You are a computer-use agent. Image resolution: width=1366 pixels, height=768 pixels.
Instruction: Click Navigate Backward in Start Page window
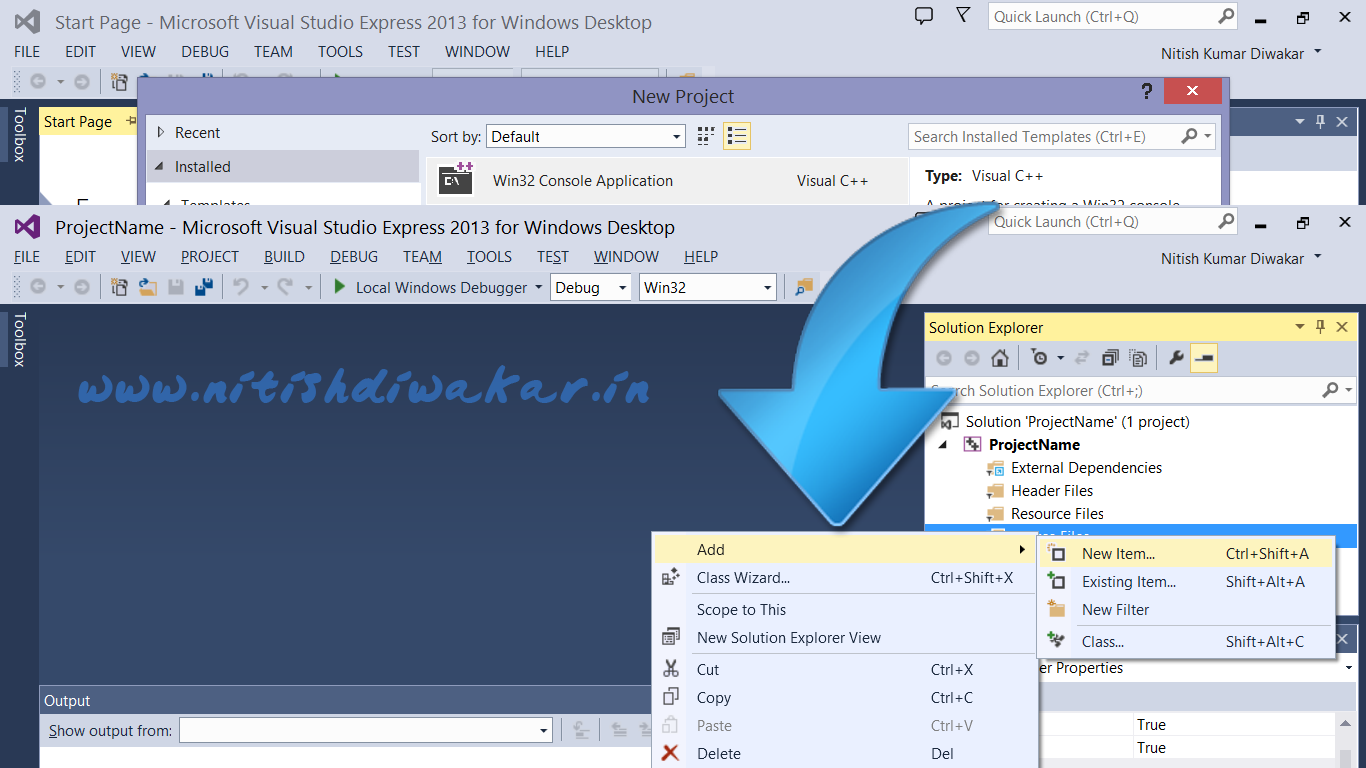point(38,82)
